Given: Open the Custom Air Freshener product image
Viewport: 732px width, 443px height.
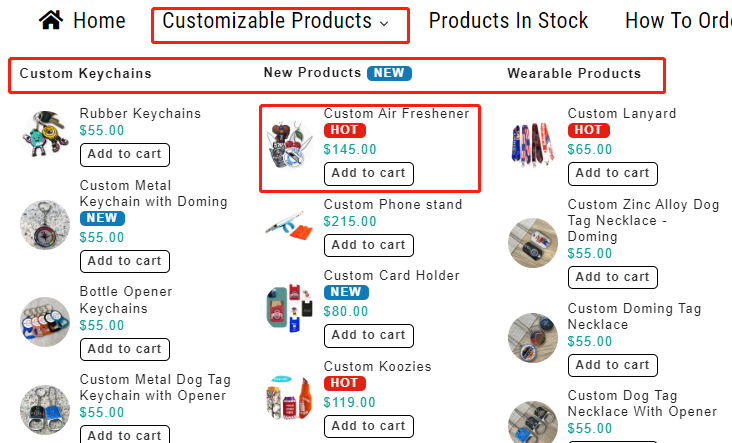Looking at the screenshot, I should [x=290, y=145].
